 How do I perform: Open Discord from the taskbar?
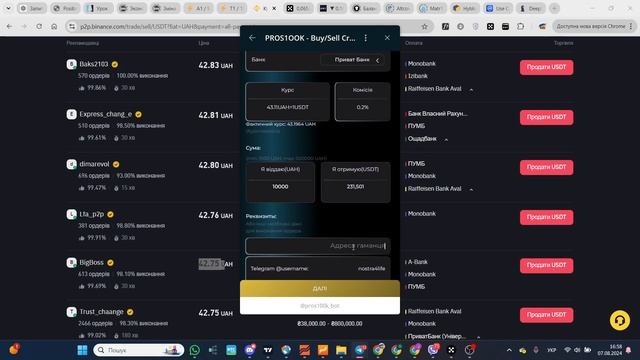[x=250, y=350]
